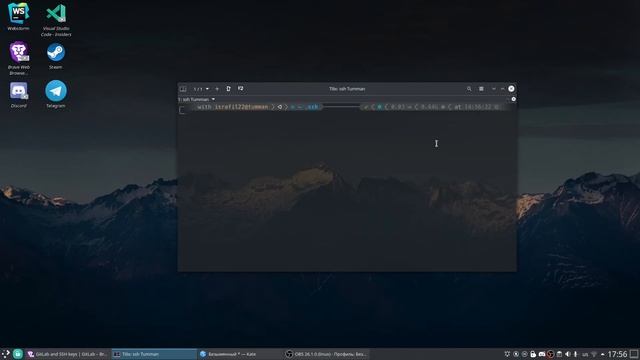Viewport: 640px width, 360px height.
Task: Switch to the Kate editor taskbar entry
Action: click(240, 354)
